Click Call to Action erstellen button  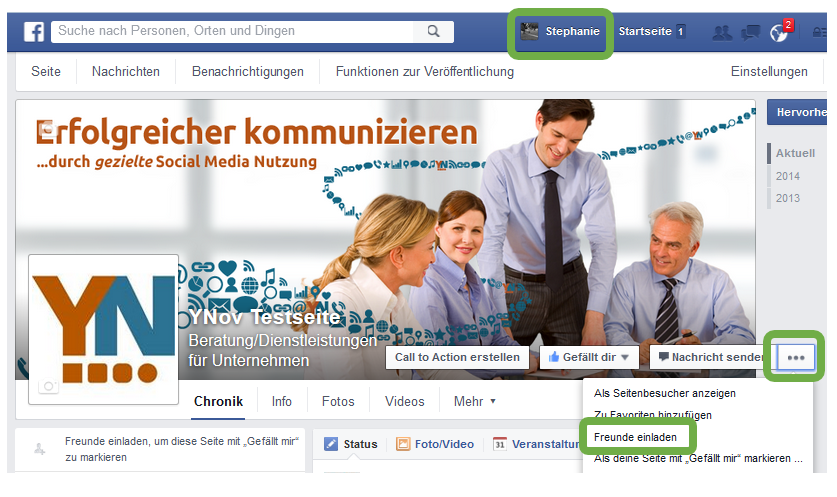[457, 357]
